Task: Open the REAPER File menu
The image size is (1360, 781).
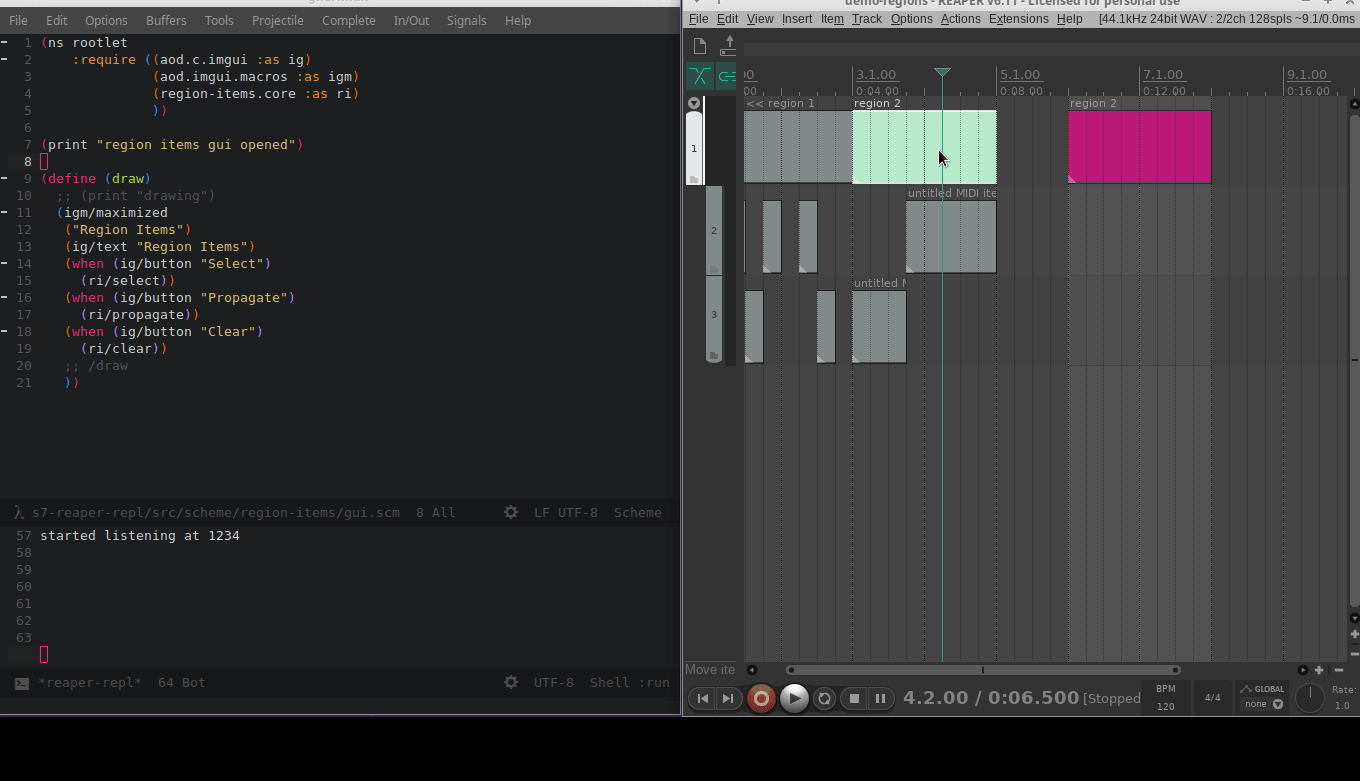Action: tap(698, 19)
